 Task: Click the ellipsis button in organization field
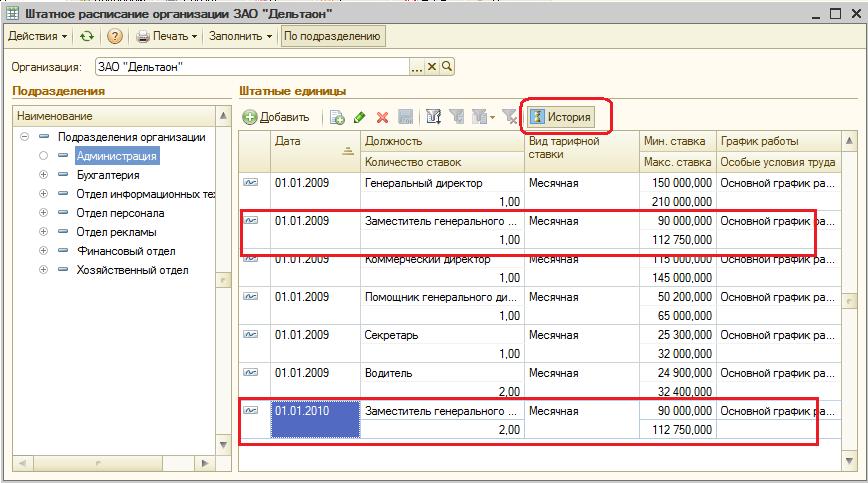coord(417,67)
